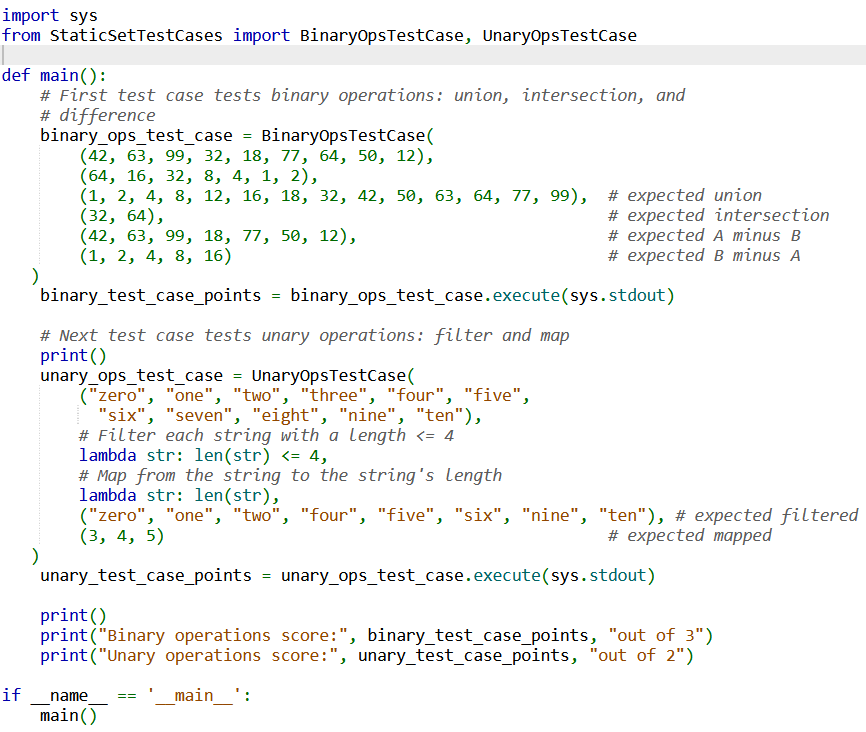866x732 pixels.
Task: Click the "Unary operations score:" string
Action: [218, 656]
